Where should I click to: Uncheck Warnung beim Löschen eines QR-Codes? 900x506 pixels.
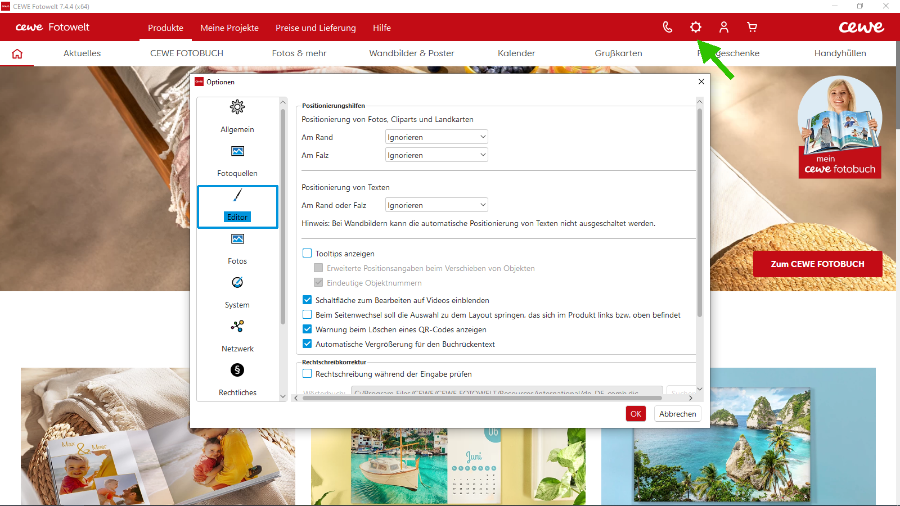(307, 329)
